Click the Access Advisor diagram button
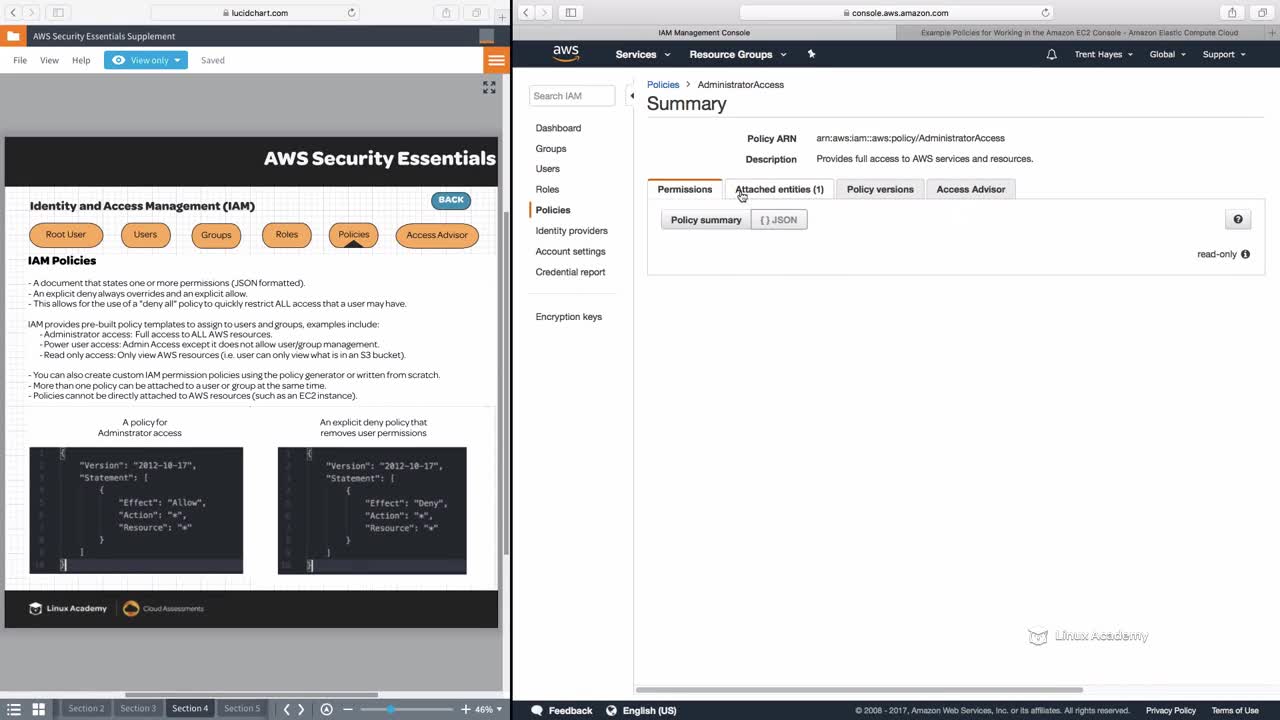1280x720 pixels. coord(437,235)
